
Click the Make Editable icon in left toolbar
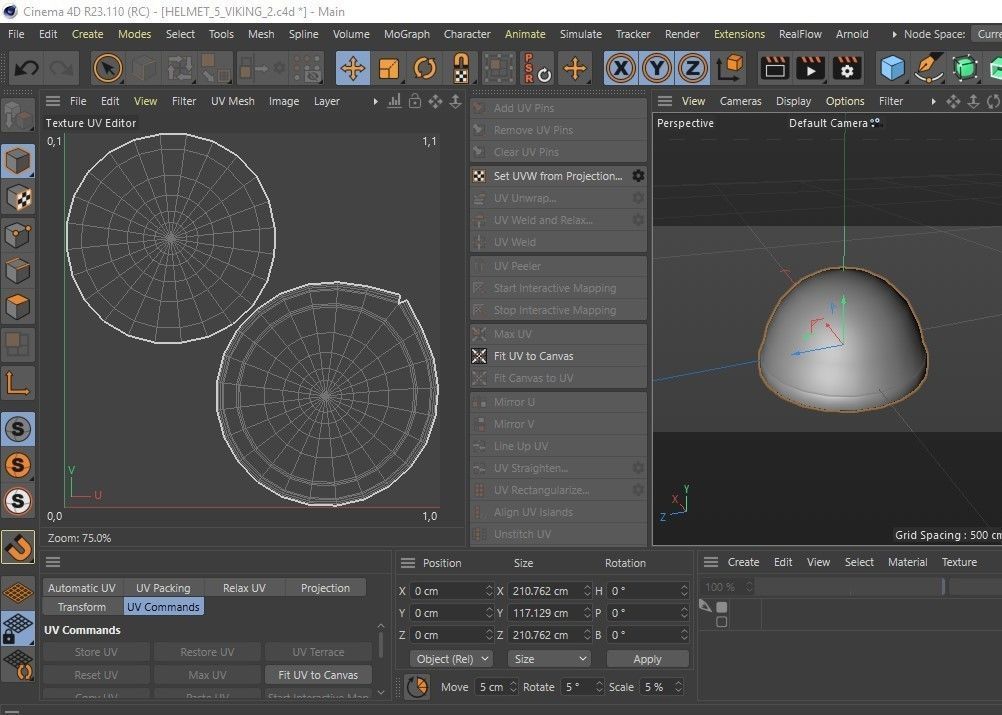point(17,116)
